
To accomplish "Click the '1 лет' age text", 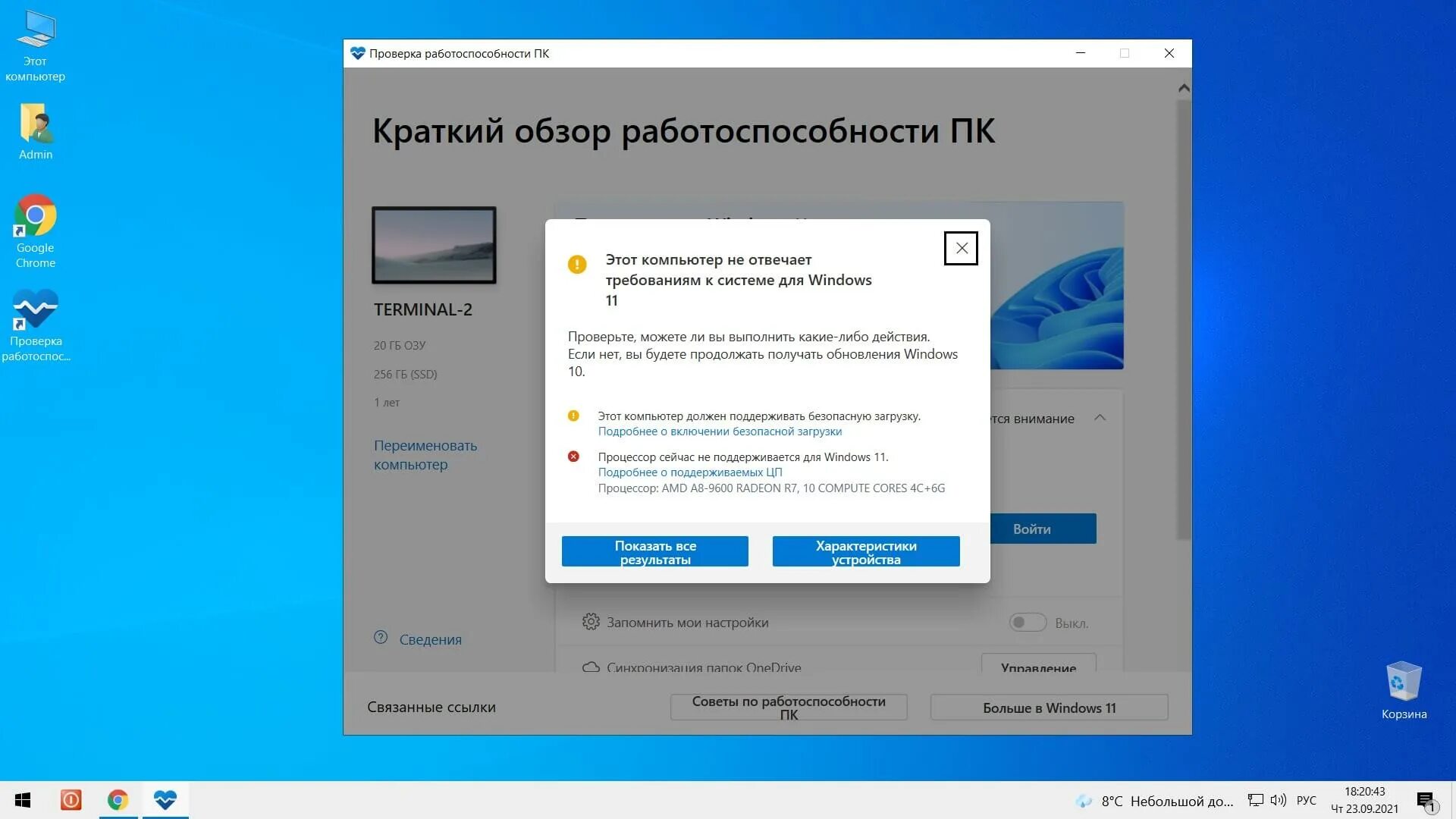I will tap(386, 403).
